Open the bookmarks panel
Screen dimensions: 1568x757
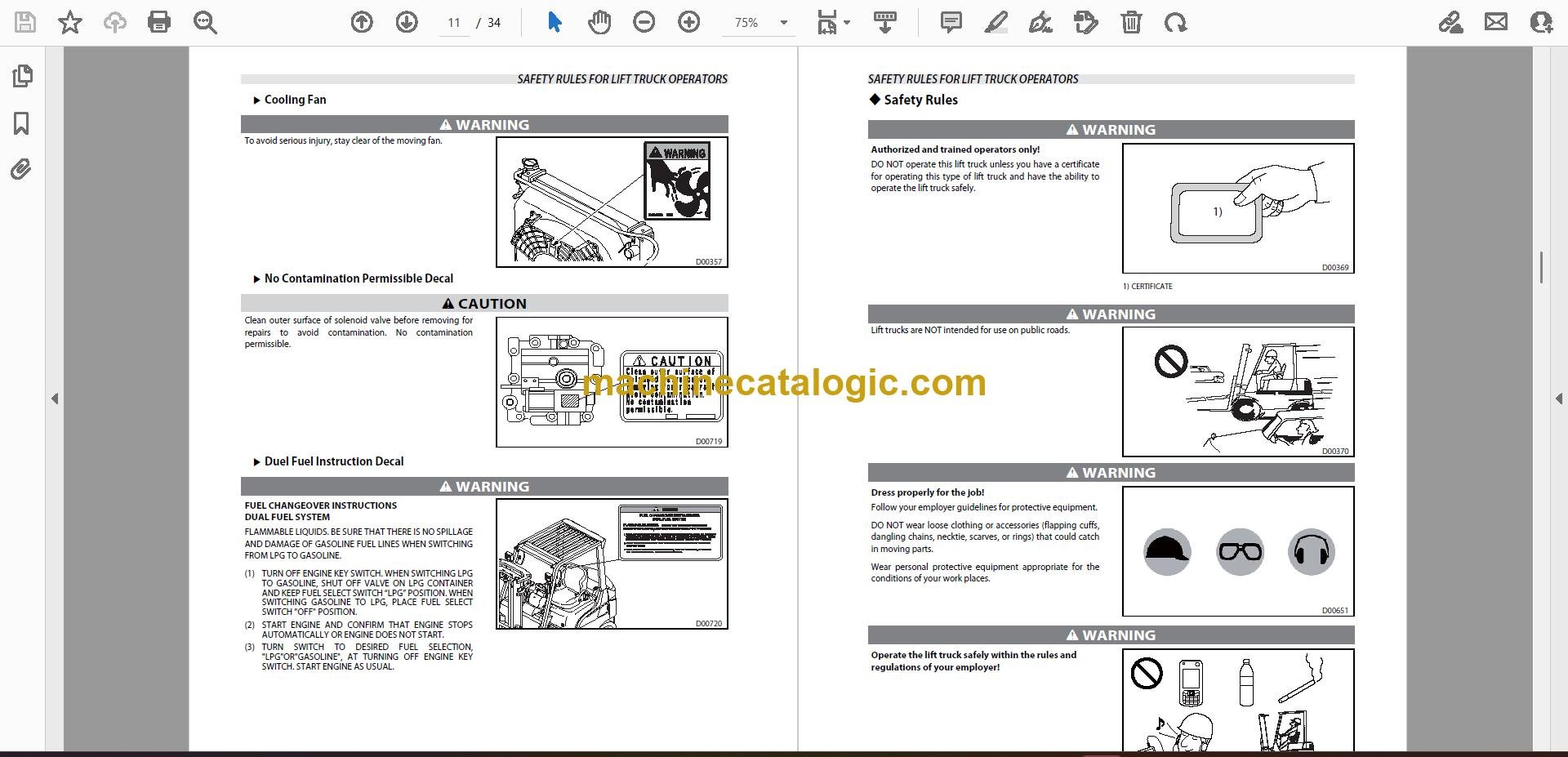click(x=22, y=123)
